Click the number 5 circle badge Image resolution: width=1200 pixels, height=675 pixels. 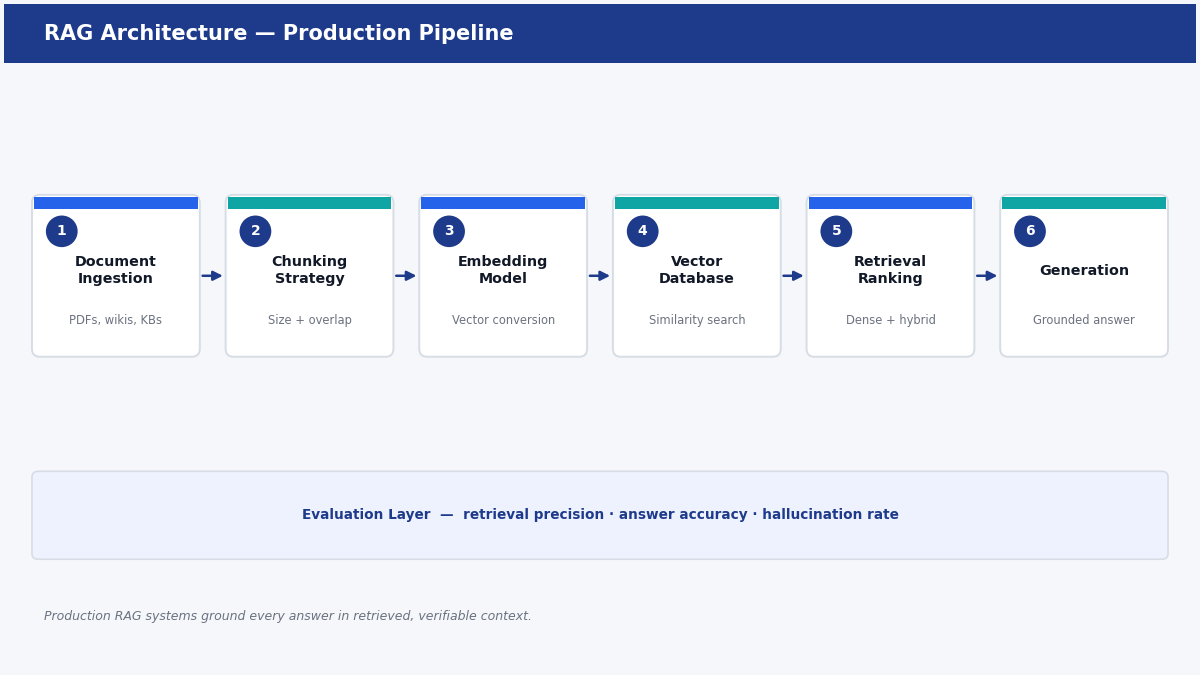836,231
